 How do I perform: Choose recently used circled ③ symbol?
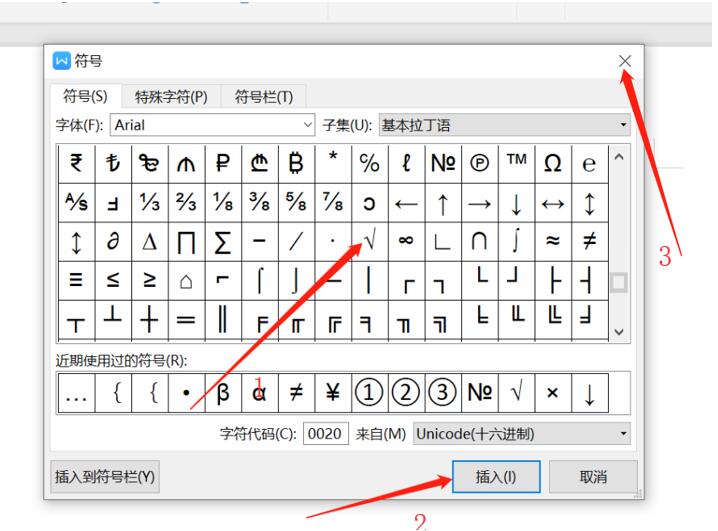[x=443, y=393]
